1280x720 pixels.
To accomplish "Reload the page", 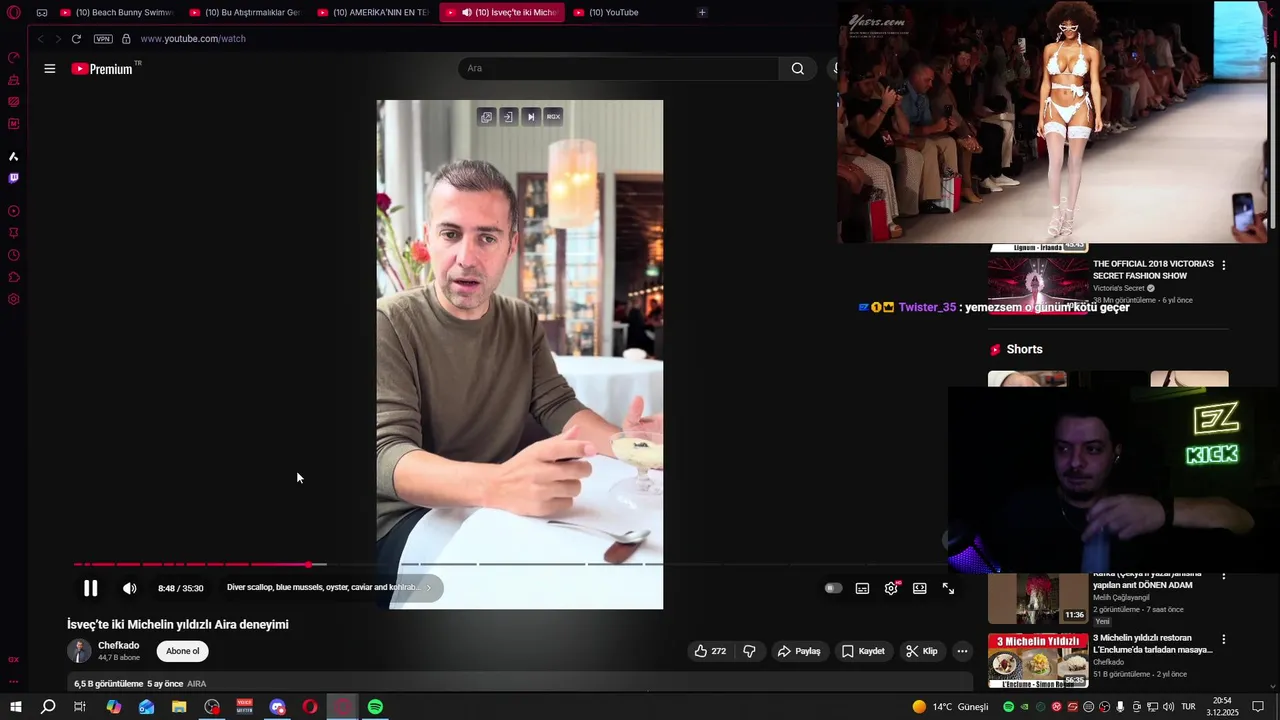I will (x=76, y=39).
